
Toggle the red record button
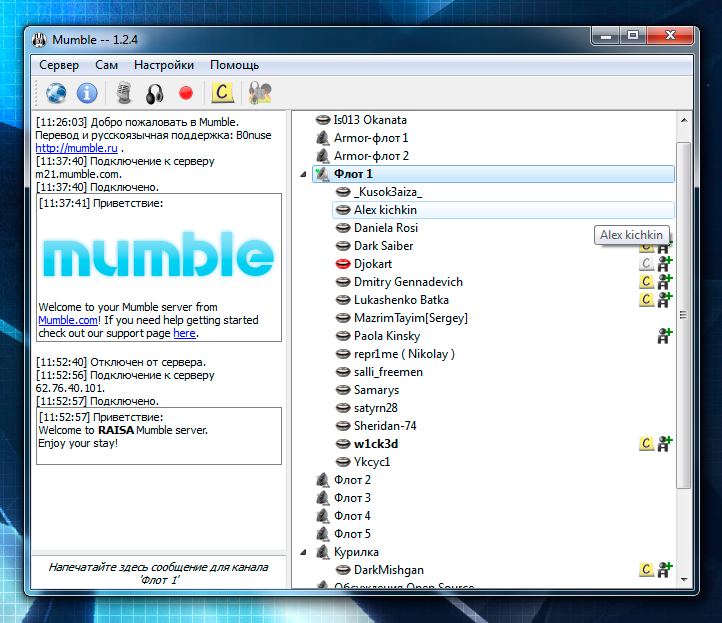click(186, 93)
